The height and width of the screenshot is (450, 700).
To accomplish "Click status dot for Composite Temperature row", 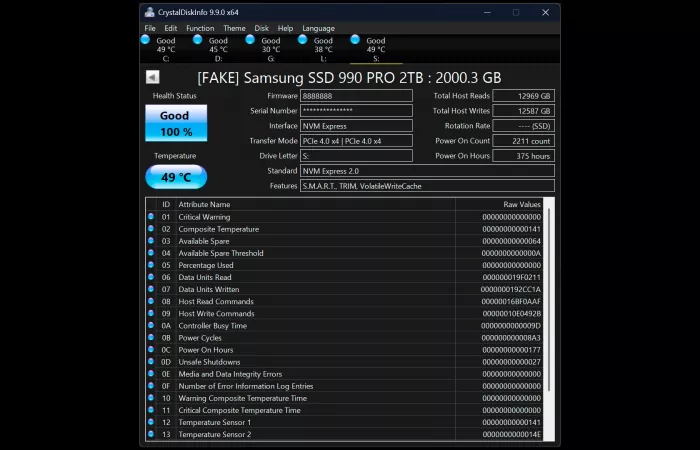I will coord(151,229).
